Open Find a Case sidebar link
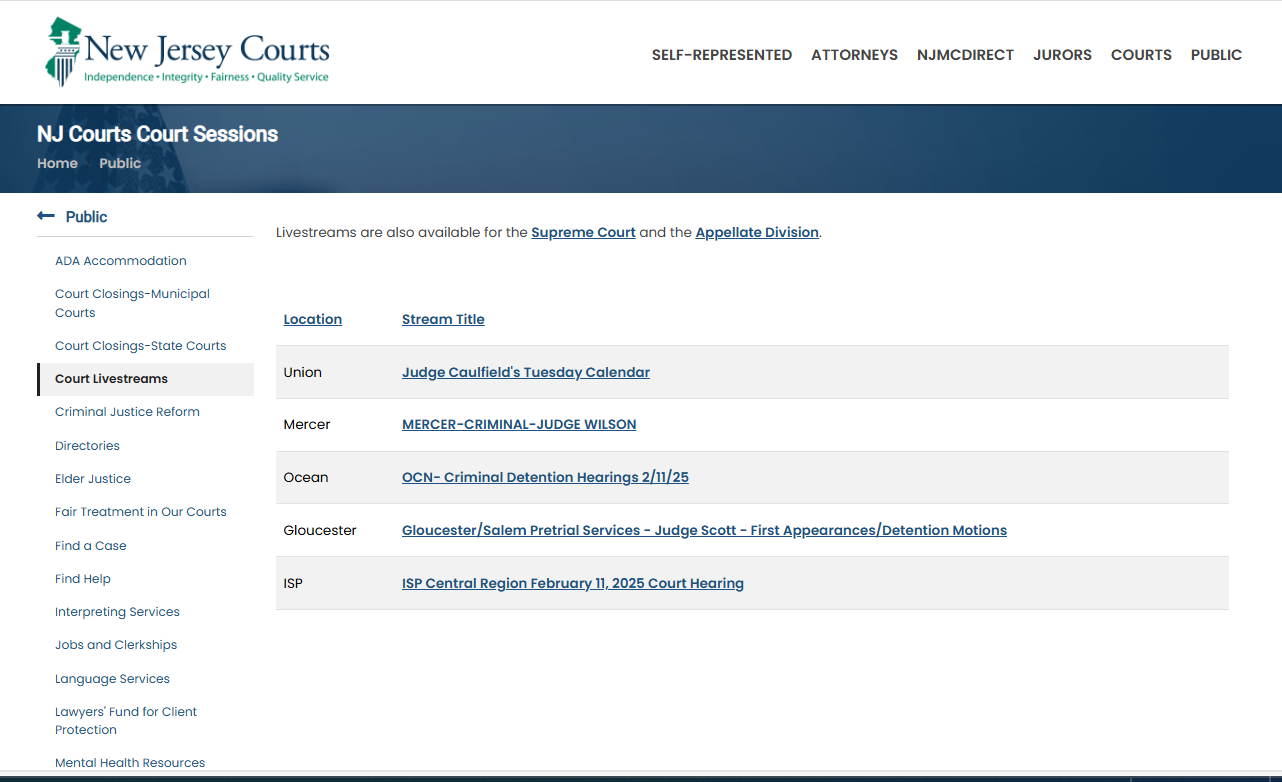 pyautogui.click(x=90, y=546)
